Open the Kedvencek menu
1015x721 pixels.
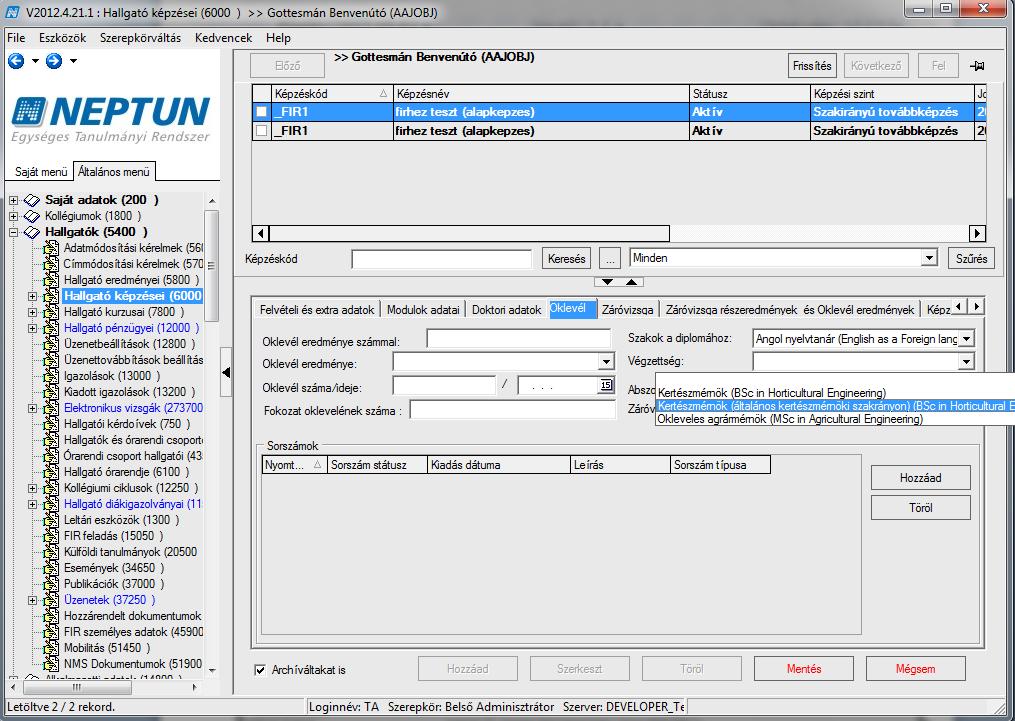point(223,38)
